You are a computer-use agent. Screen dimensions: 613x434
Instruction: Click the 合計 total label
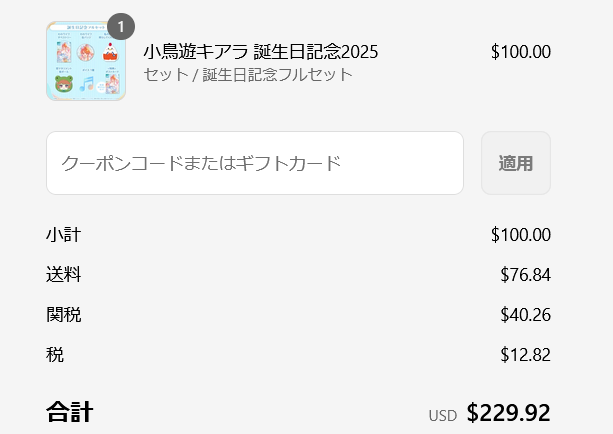[x=69, y=412]
